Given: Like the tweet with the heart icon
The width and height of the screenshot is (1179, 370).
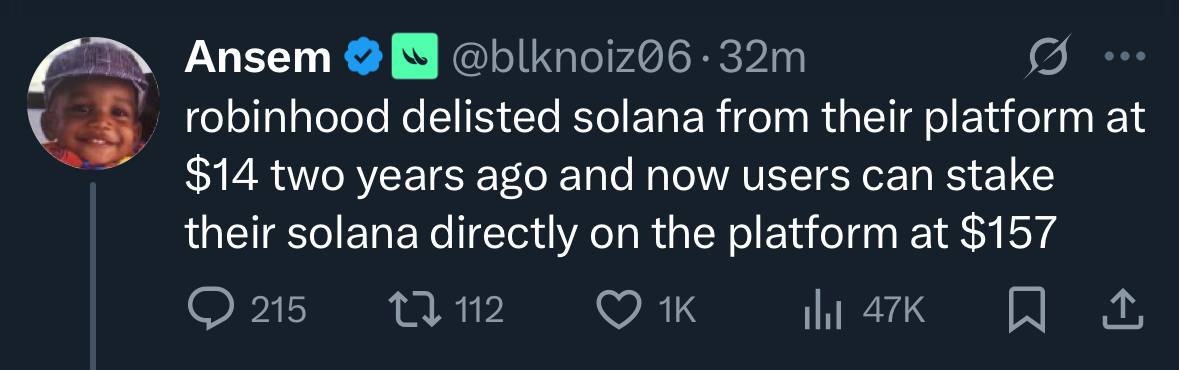Looking at the screenshot, I should click(x=617, y=310).
